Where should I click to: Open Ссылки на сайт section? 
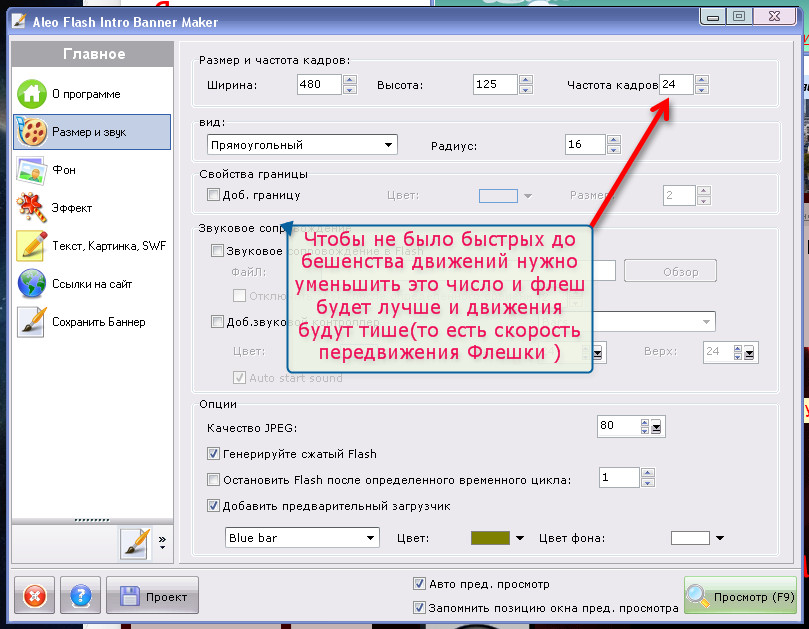(93, 284)
